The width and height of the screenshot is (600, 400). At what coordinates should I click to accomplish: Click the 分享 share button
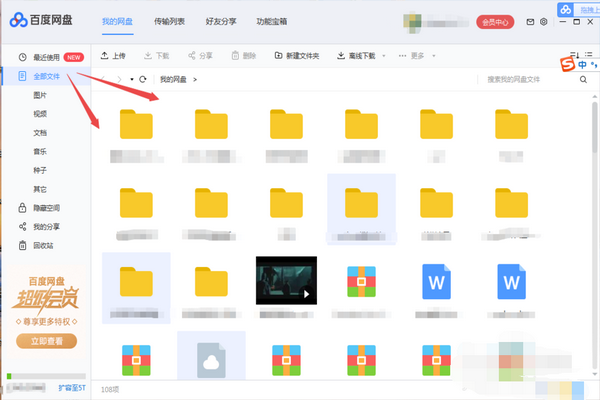(200, 56)
